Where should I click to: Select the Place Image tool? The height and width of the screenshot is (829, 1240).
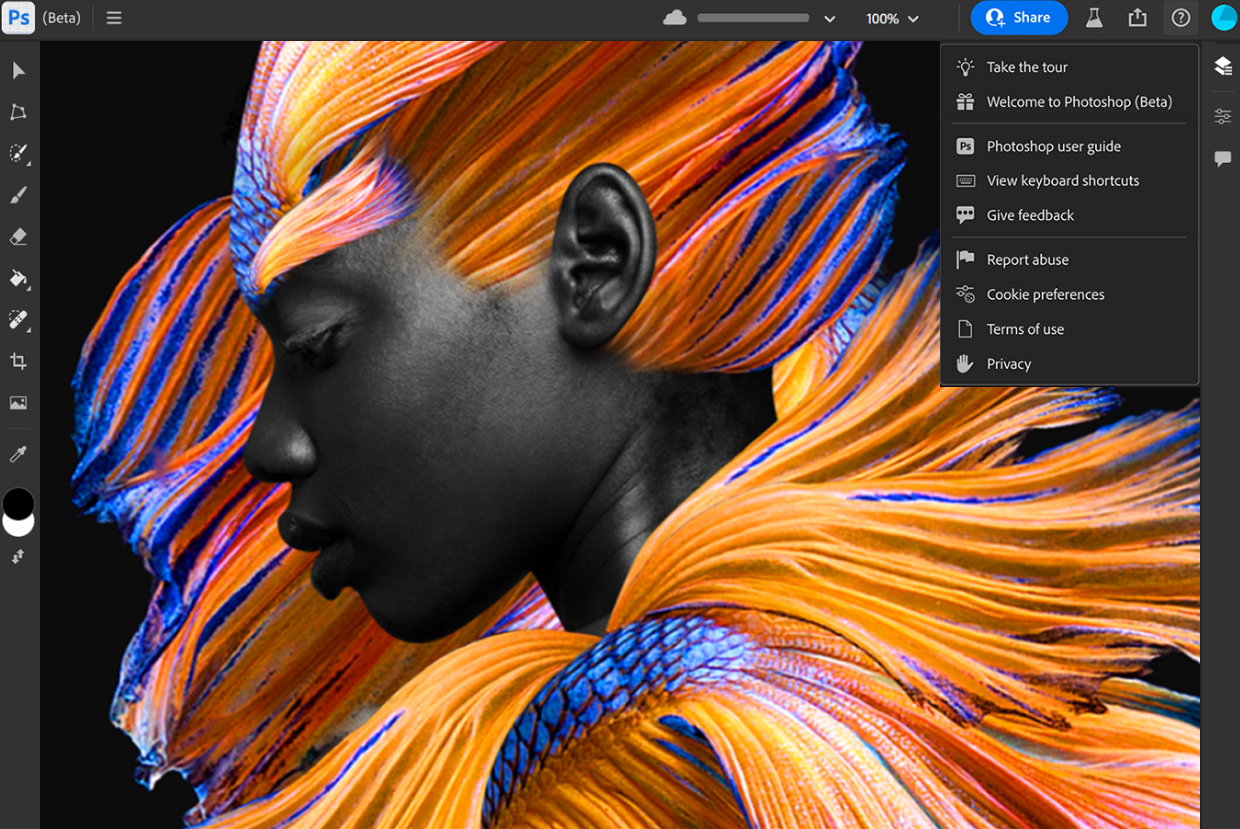coord(18,403)
